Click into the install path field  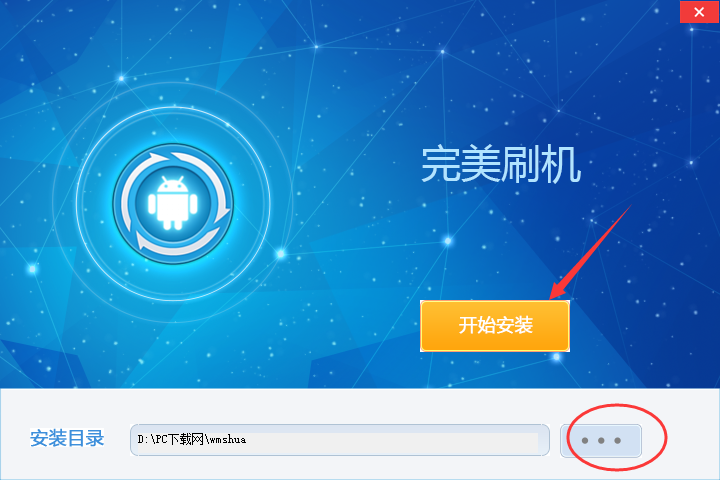click(339, 440)
